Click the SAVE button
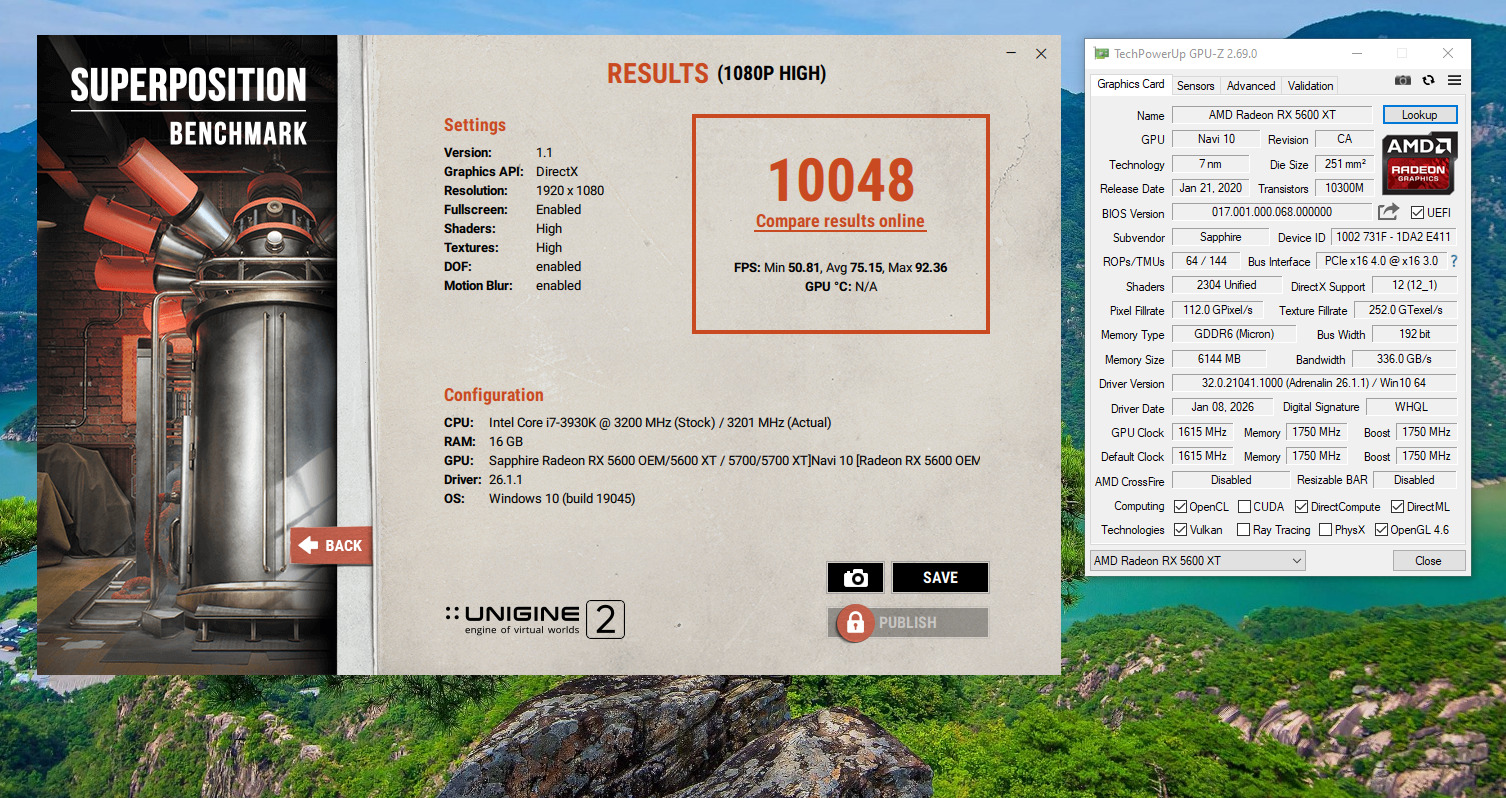1506x798 pixels. click(x=940, y=578)
